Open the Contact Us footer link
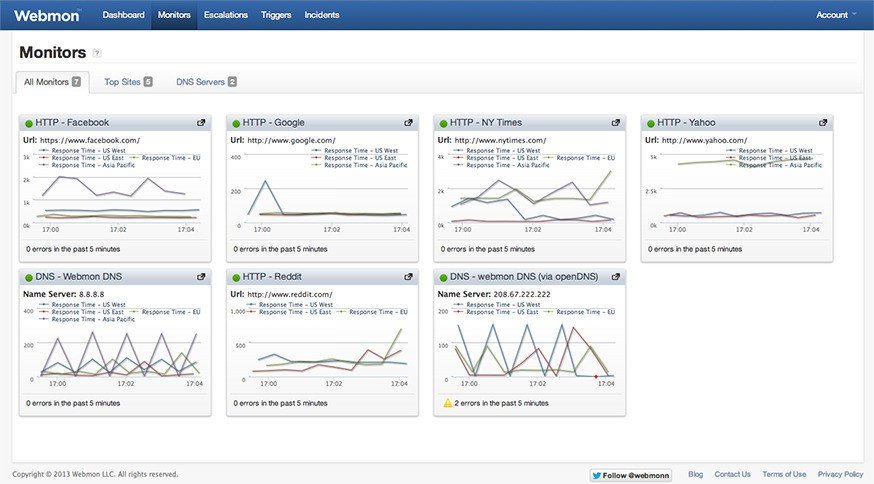This screenshot has height=484, width=874. click(732, 474)
